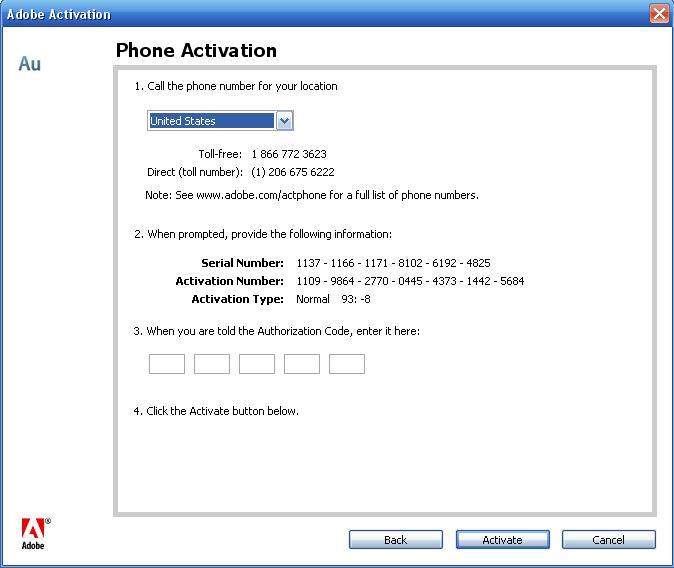Click the Phone Activation heading
Screen dimensions: 674x568
tap(196, 50)
